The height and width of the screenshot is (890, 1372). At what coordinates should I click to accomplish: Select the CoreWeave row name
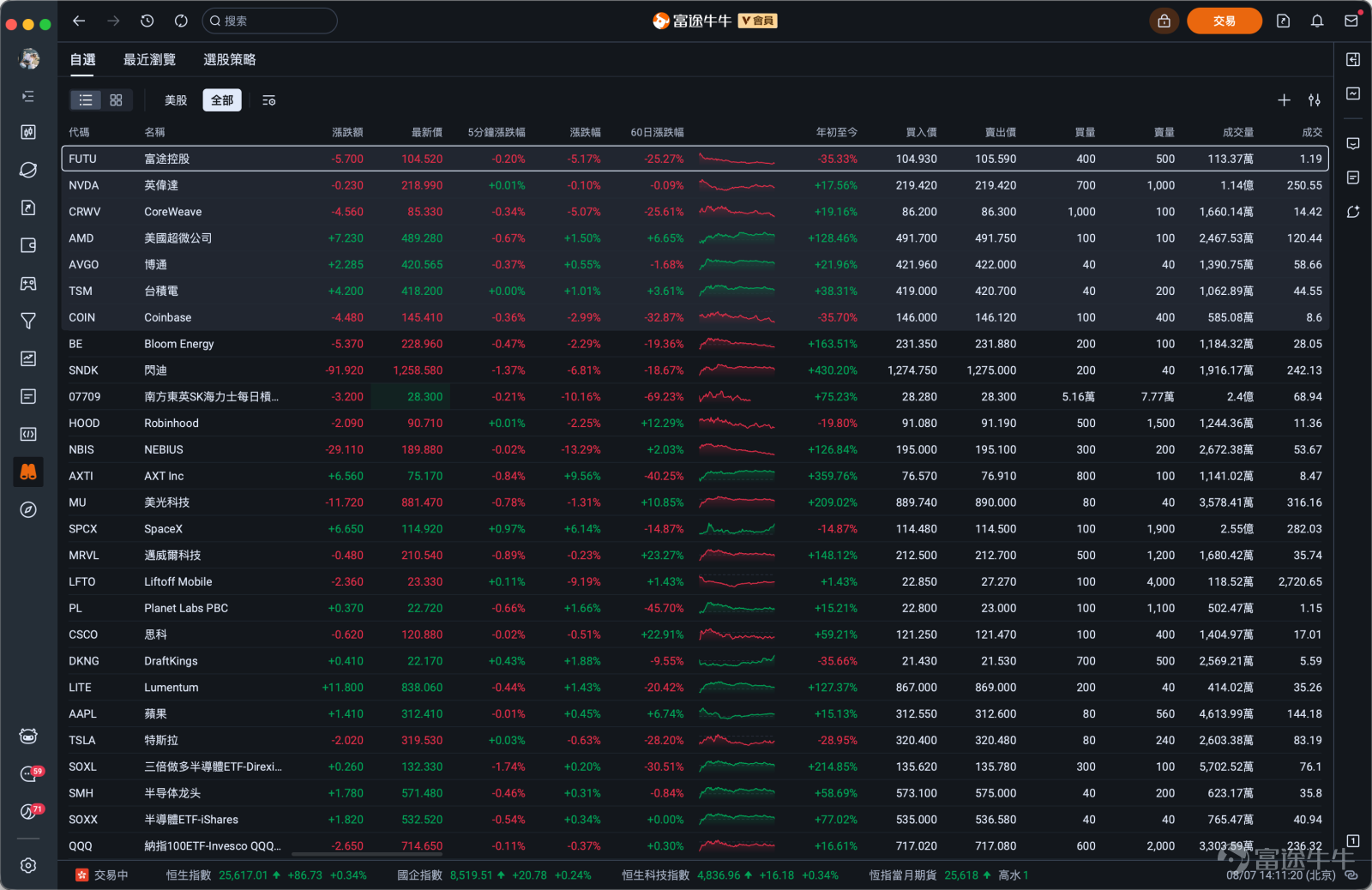coord(173,212)
